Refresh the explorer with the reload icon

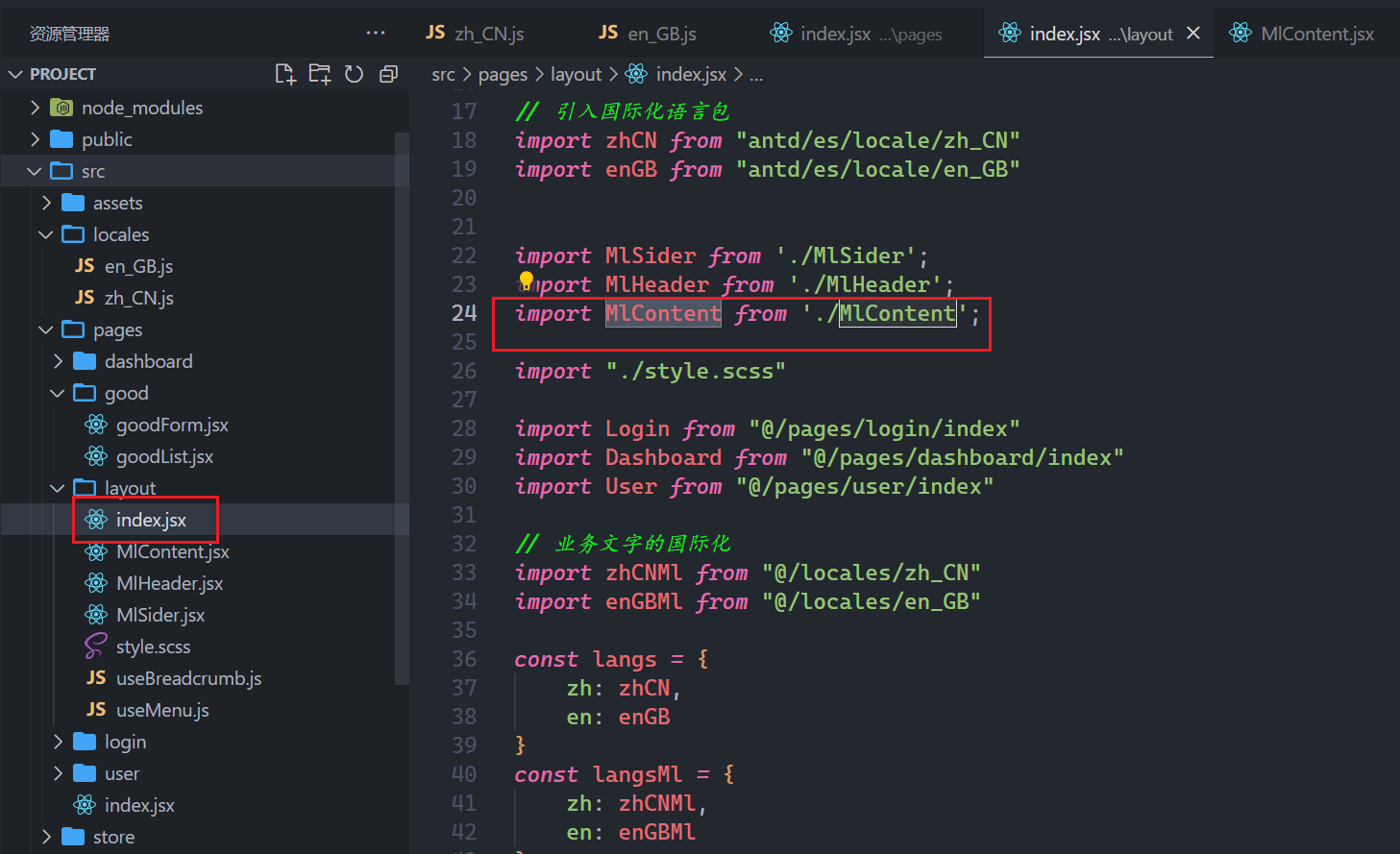point(354,74)
